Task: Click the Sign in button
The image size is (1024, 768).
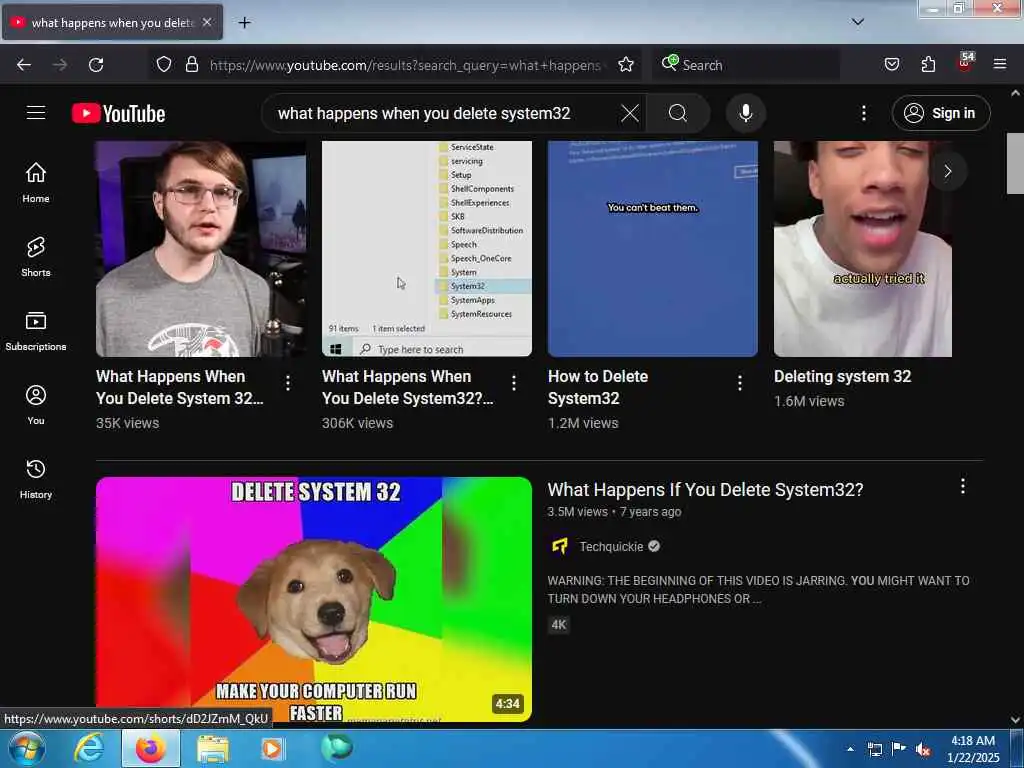Action: coord(940,113)
